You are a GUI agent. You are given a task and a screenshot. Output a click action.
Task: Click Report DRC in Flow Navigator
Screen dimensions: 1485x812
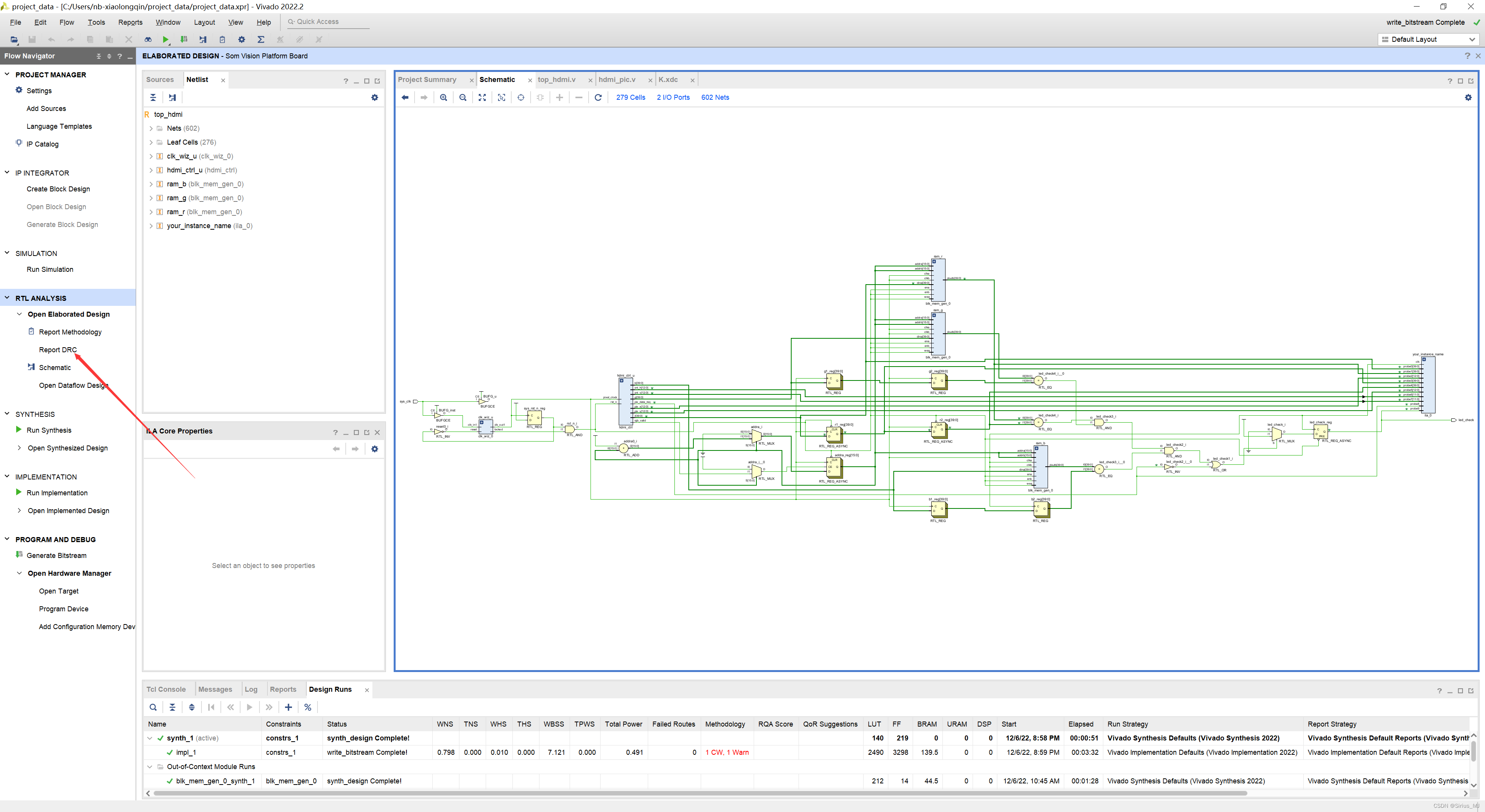[x=58, y=350]
